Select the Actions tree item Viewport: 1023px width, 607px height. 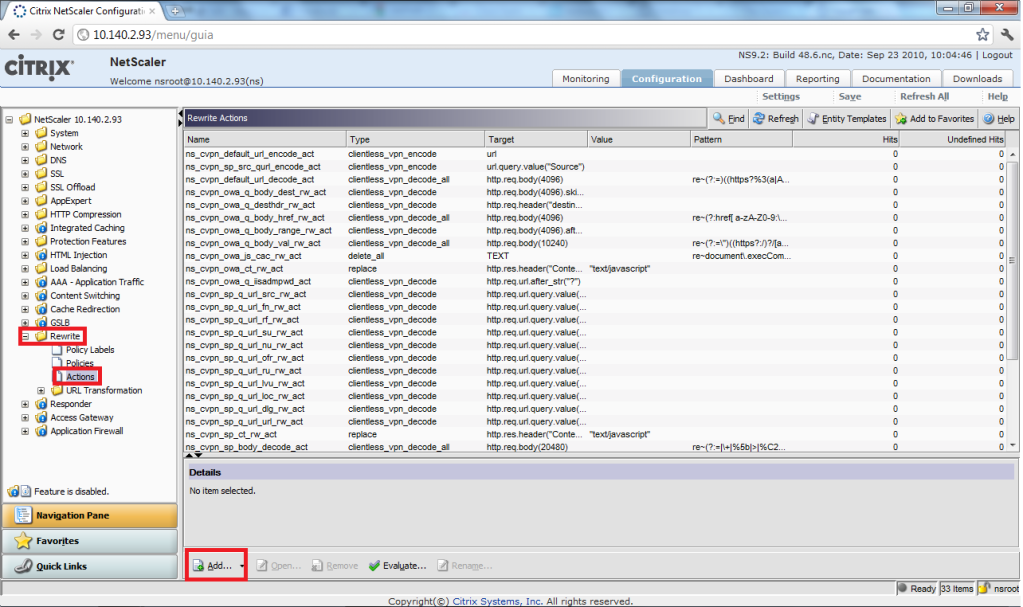coord(80,377)
